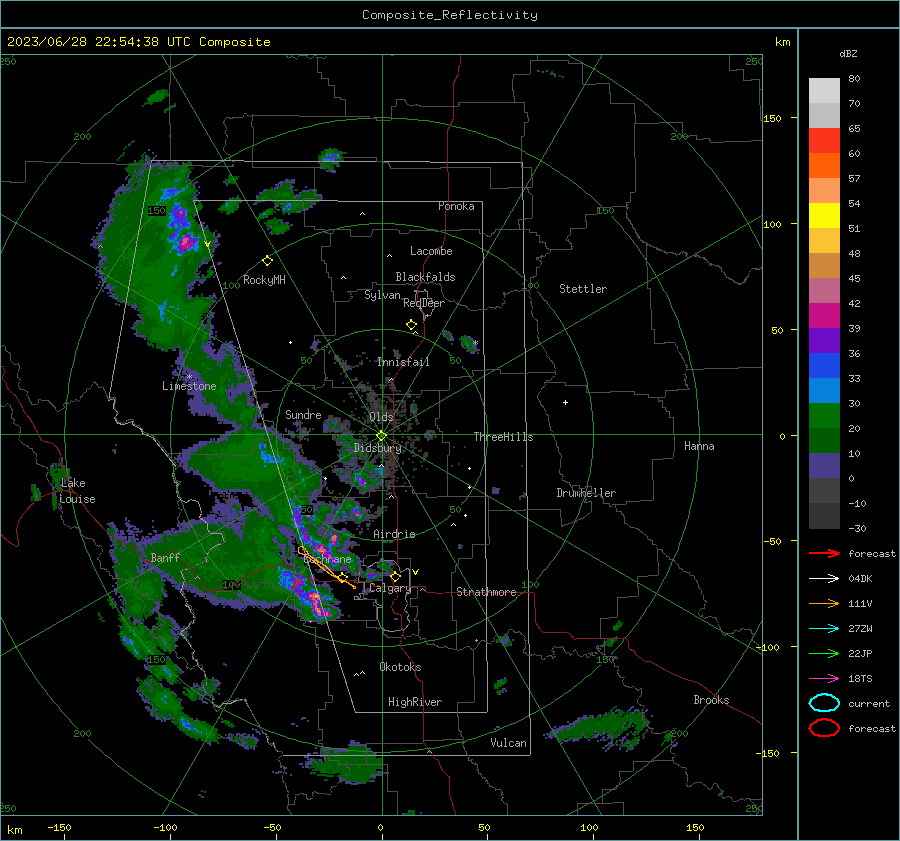The image size is (900, 841).
Task: Click the Strathmore label
Action: [486, 592]
